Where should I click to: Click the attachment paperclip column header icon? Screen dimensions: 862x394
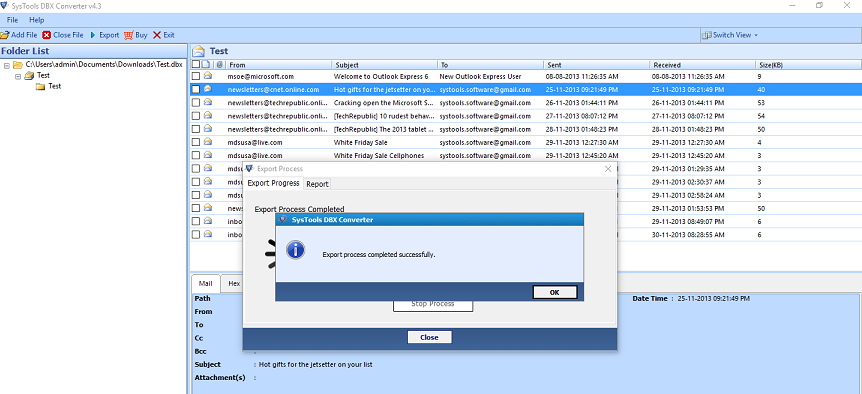pyautogui.click(x=220, y=64)
